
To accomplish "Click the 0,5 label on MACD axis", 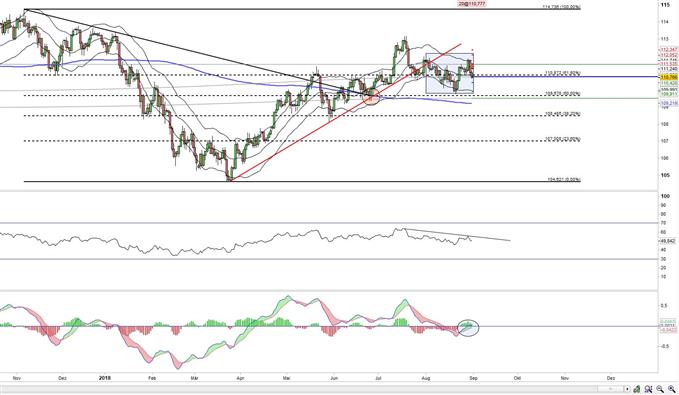I will 663,306.
